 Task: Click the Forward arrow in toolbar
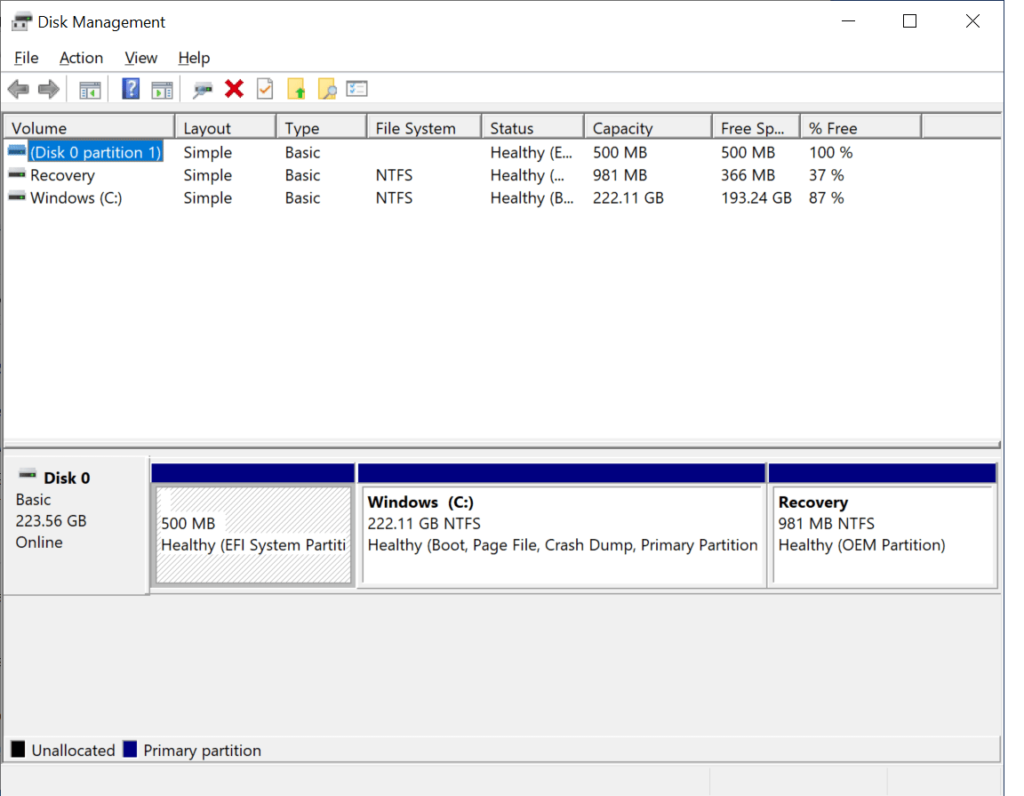click(48, 90)
